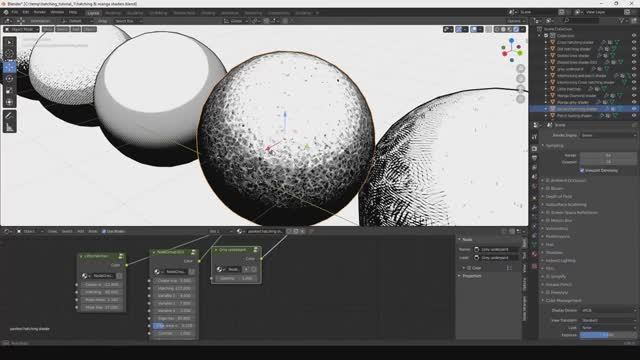640x360 pixels.
Task: Hide the selected painted hatching shader object
Action: tap(634, 109)
